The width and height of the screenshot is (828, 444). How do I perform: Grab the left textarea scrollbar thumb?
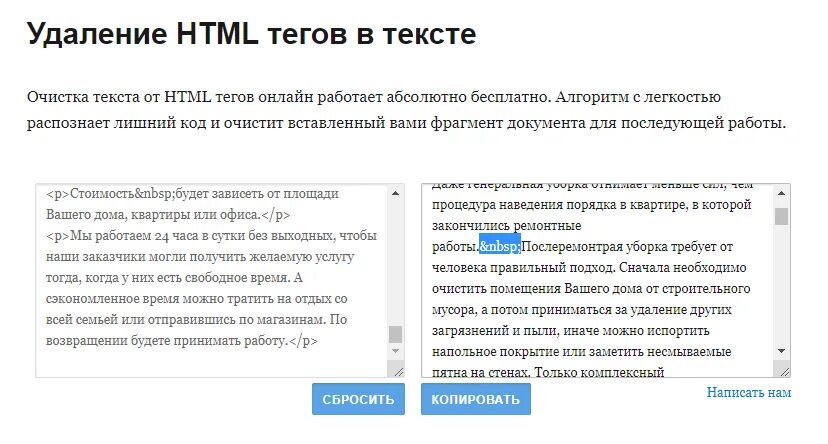tap(396, 334)
